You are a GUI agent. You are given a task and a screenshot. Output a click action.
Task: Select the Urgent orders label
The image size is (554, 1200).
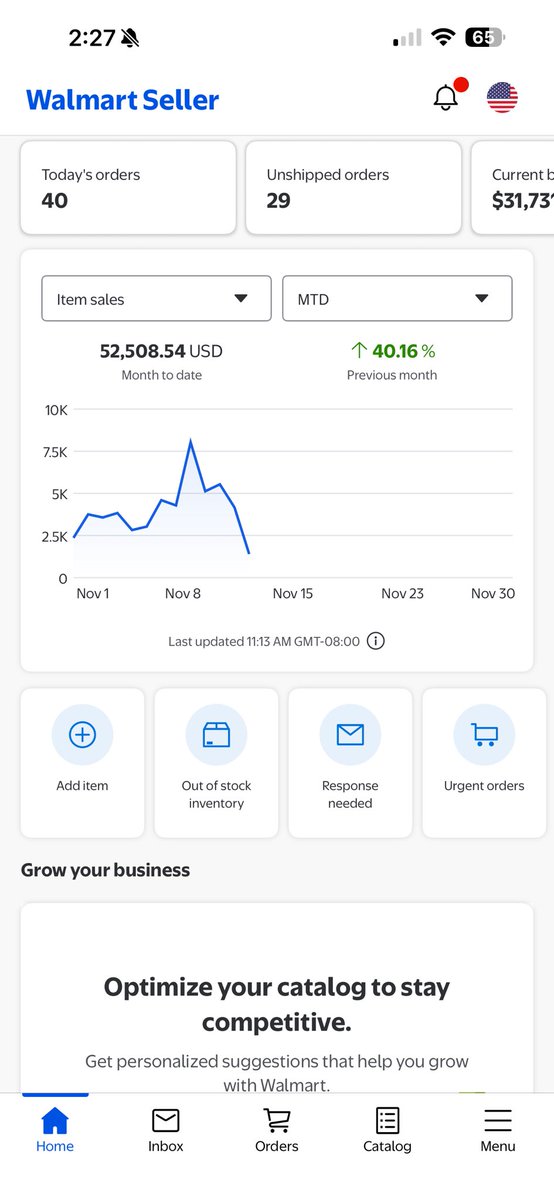click(x=484, y=786)
